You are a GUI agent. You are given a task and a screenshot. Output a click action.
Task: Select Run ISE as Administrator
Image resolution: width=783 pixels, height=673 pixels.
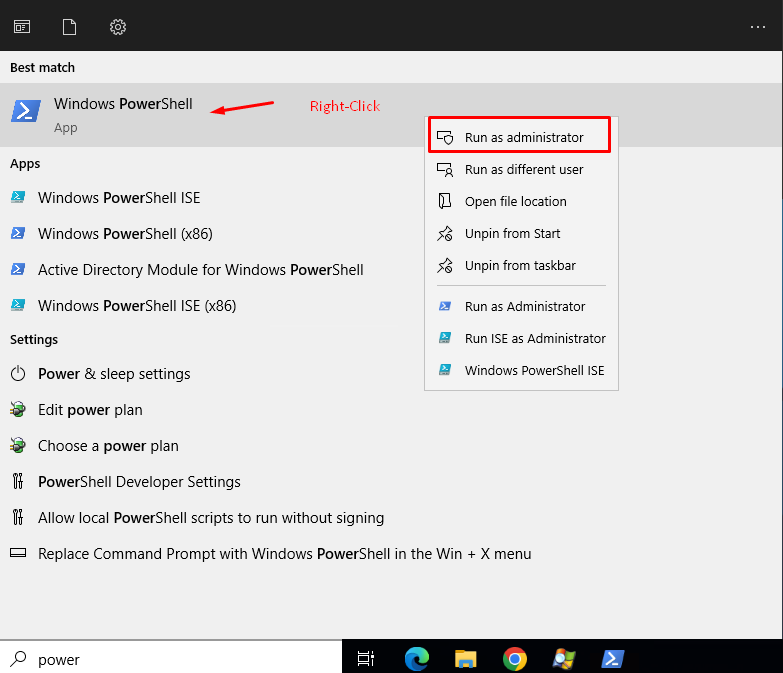click(535, 338)
